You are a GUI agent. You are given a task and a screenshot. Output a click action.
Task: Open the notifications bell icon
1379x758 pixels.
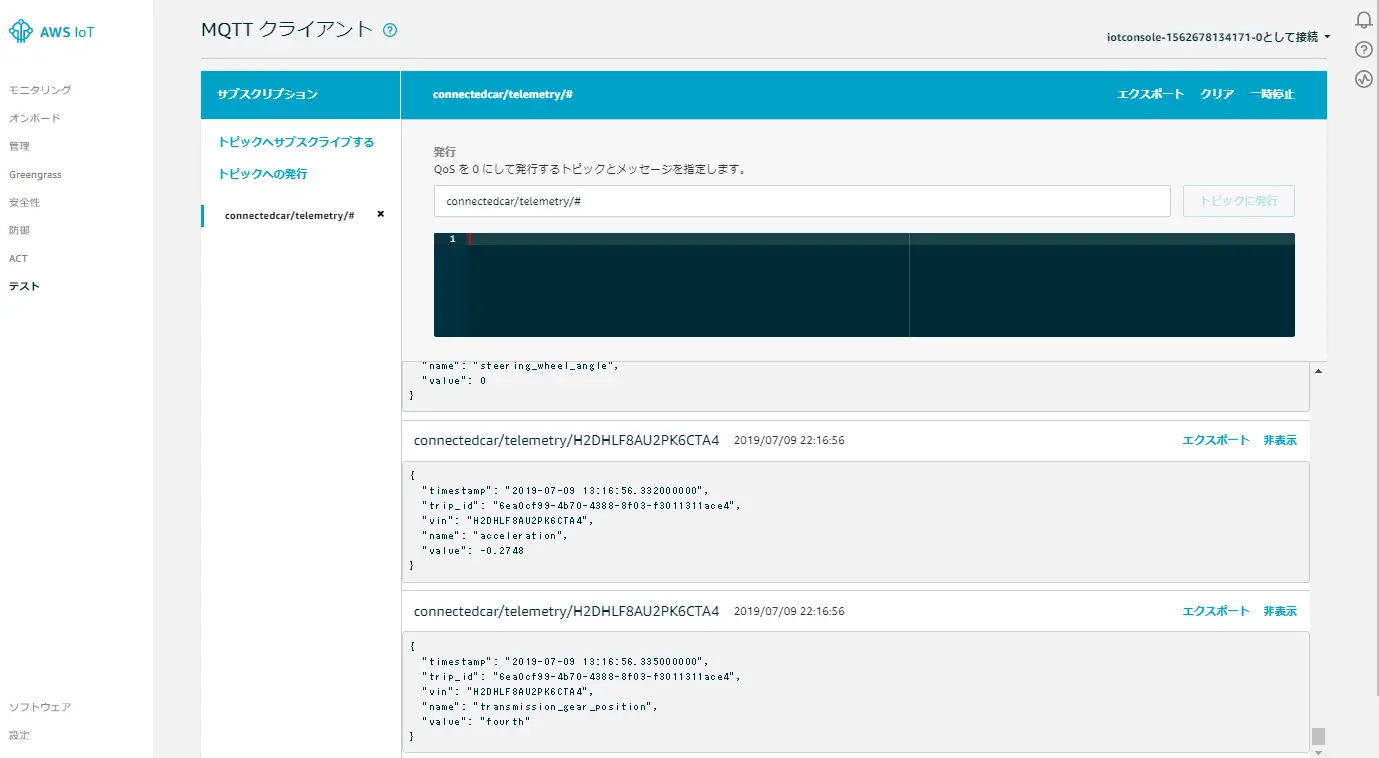coord(1364,20)
